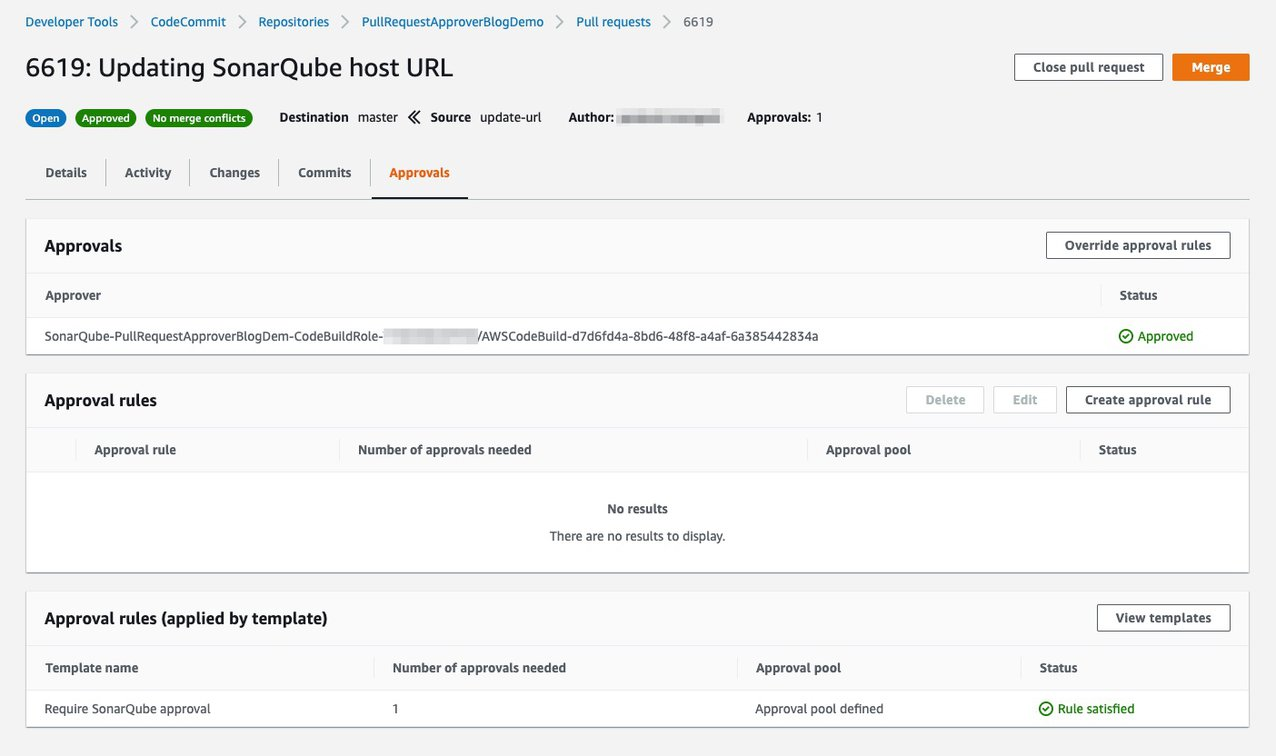
Task: Select the Require SonarQube approval template row
Action: tap(637, 709)
